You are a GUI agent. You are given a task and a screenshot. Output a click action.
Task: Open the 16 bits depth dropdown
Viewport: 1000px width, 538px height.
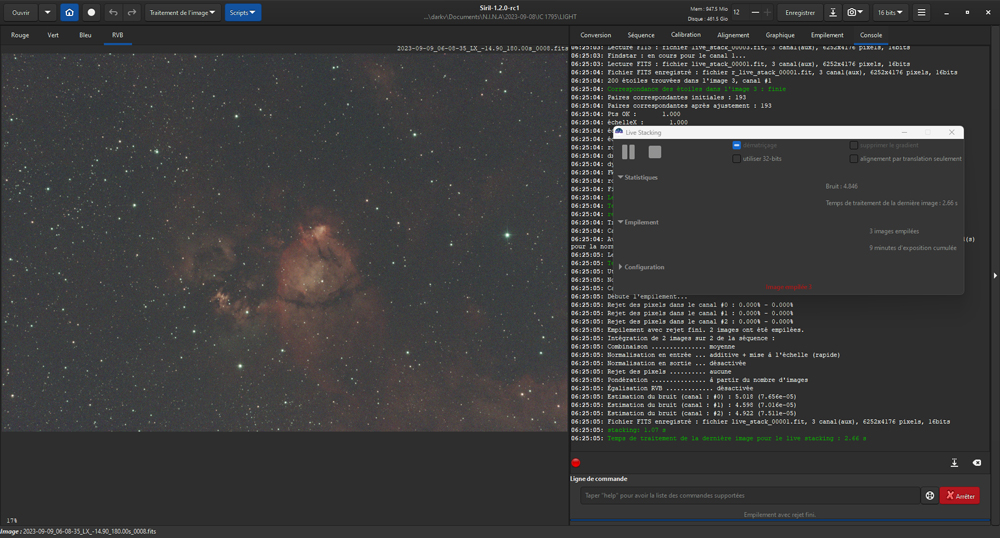890,13
